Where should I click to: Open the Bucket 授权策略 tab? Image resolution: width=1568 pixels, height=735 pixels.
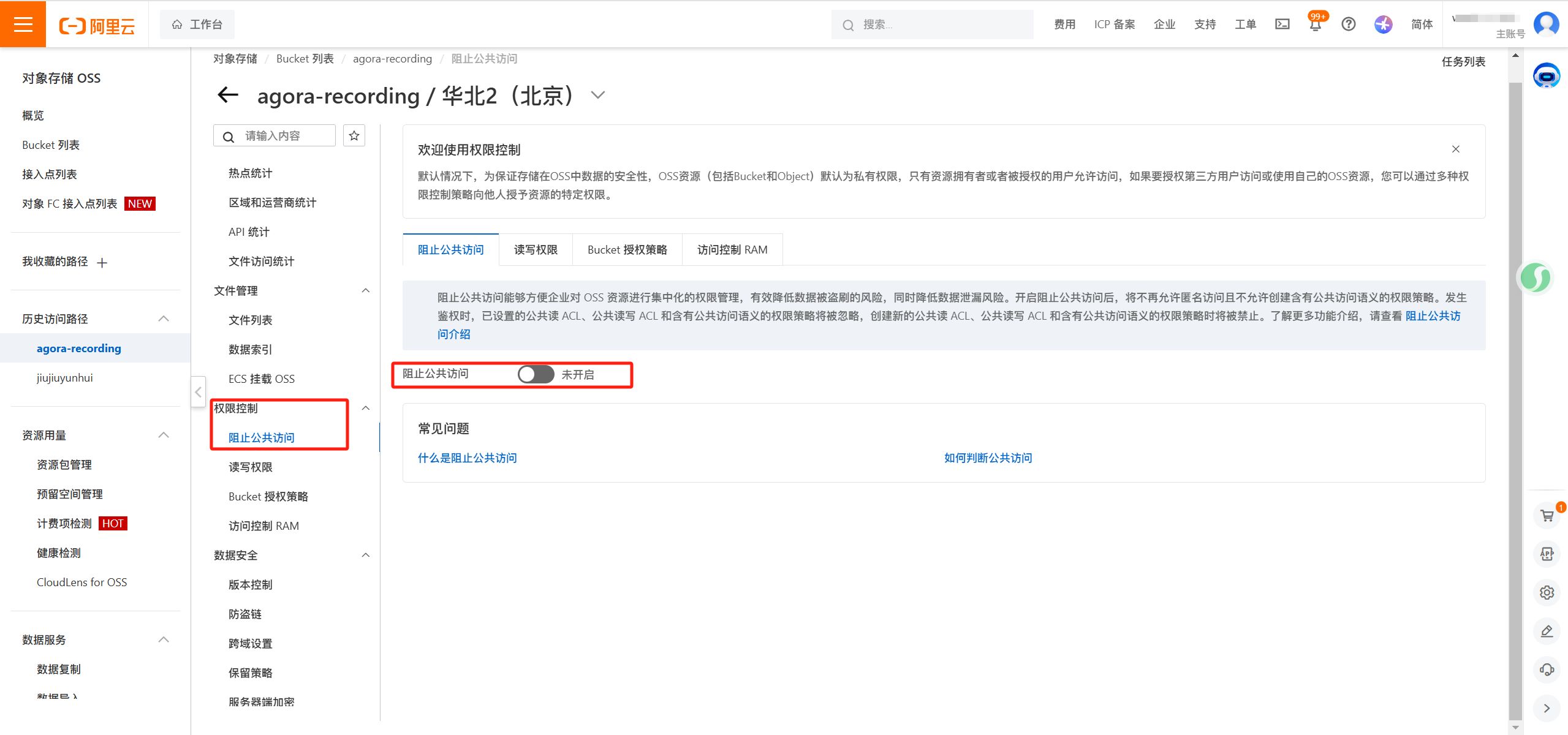[627, 250]
